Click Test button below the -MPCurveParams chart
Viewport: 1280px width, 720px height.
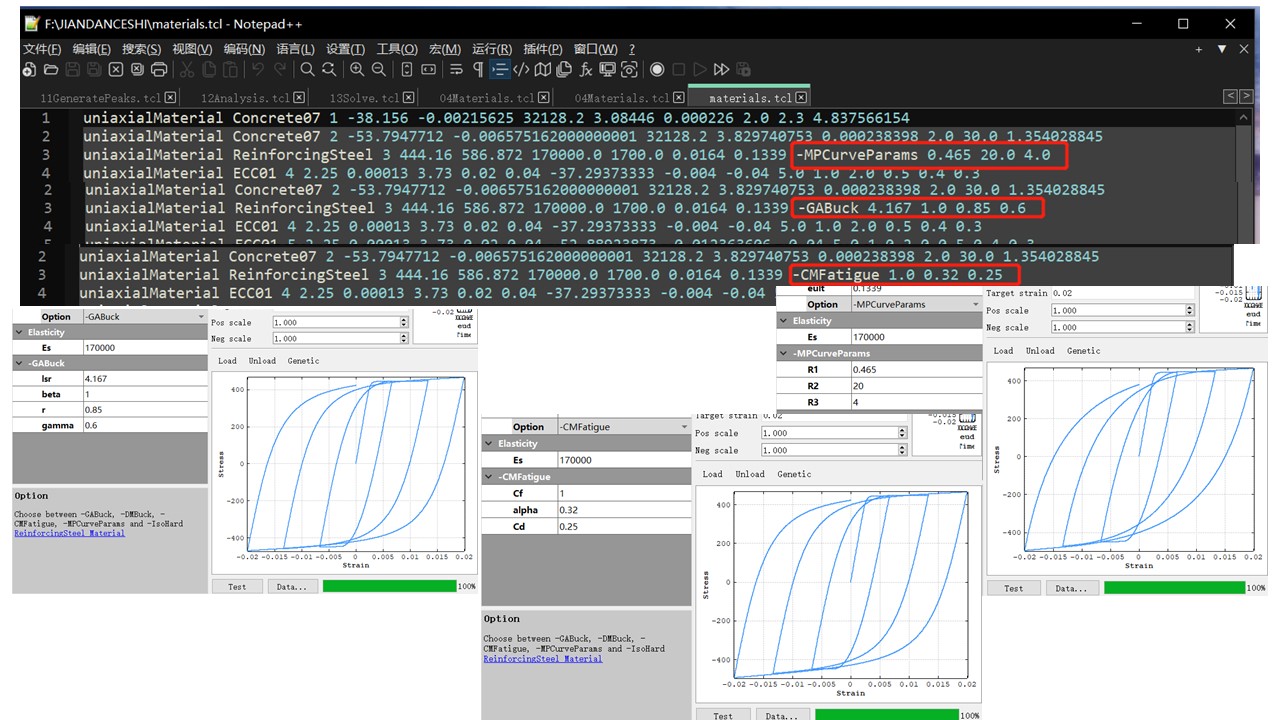1013,588
